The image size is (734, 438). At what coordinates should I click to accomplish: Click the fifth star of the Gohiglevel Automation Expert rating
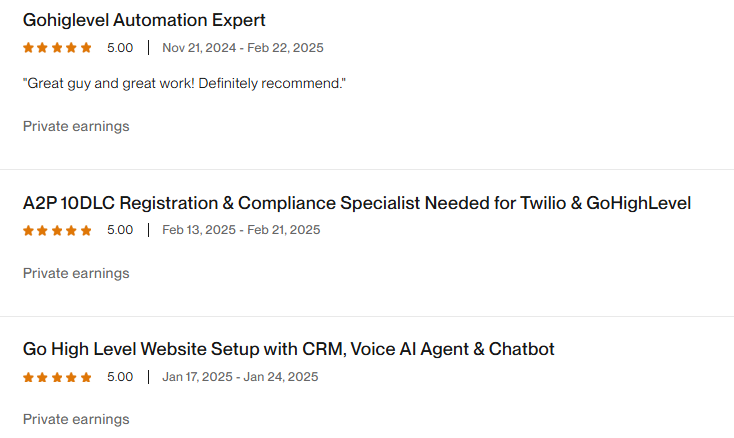(86, 47)
